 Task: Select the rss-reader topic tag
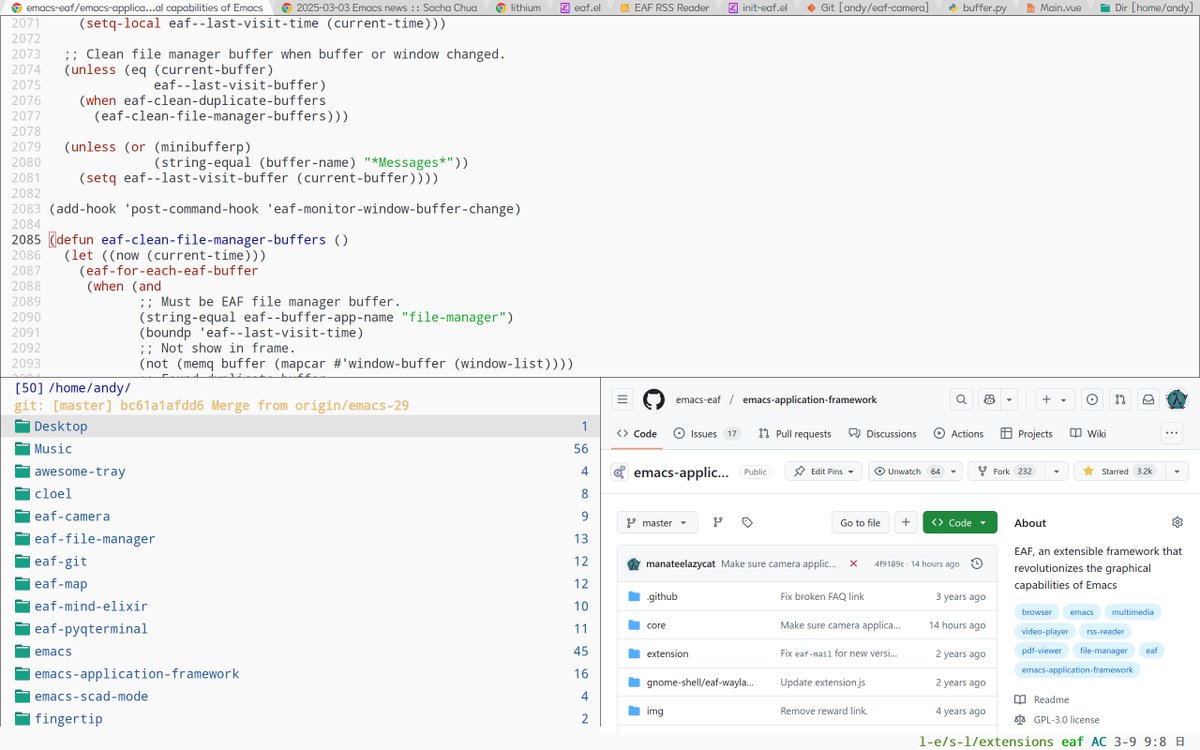1105,631
